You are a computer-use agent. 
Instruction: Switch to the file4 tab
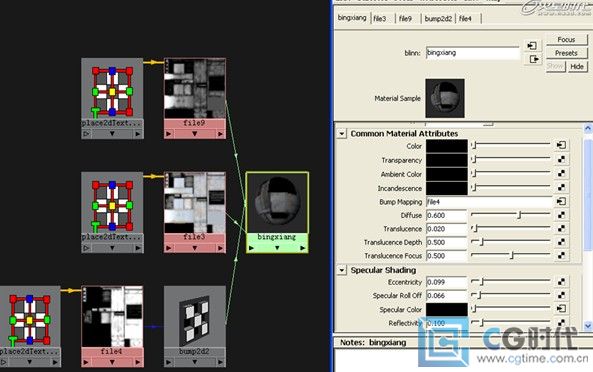click(x=466, y=18)
